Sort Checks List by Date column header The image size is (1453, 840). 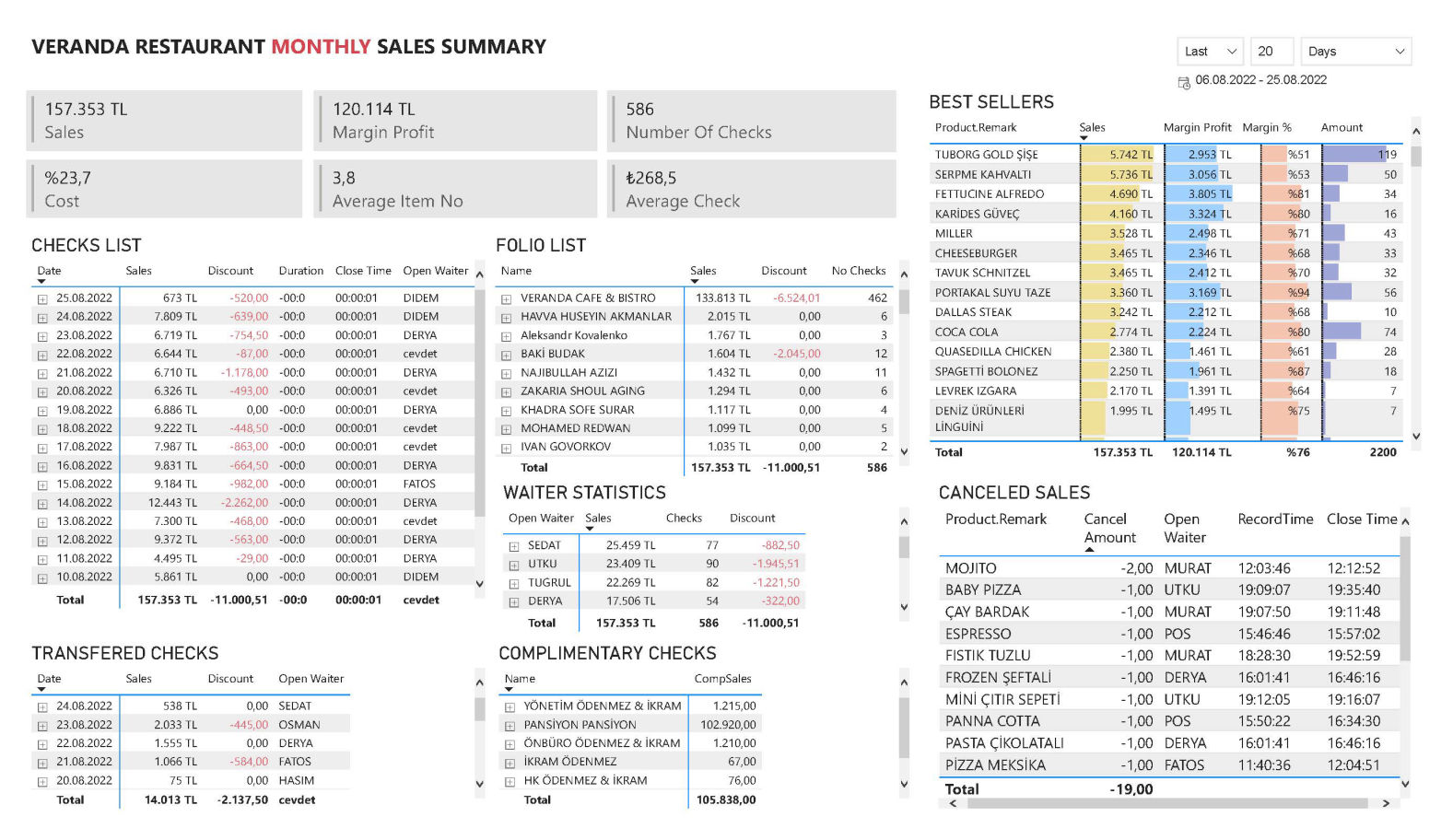[x=50, y=271]
